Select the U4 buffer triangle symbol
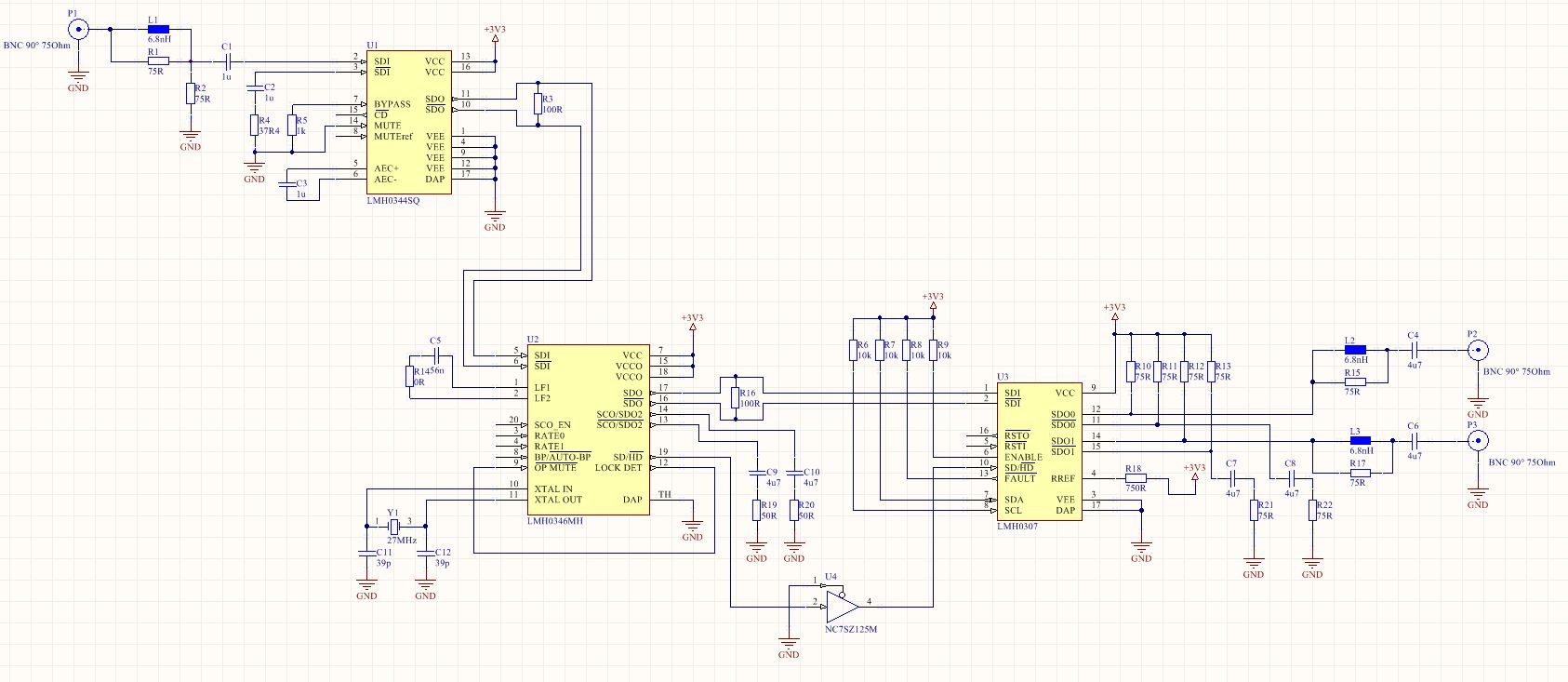Viewport: 1568px width, 682px height. [x=841, y=605]
